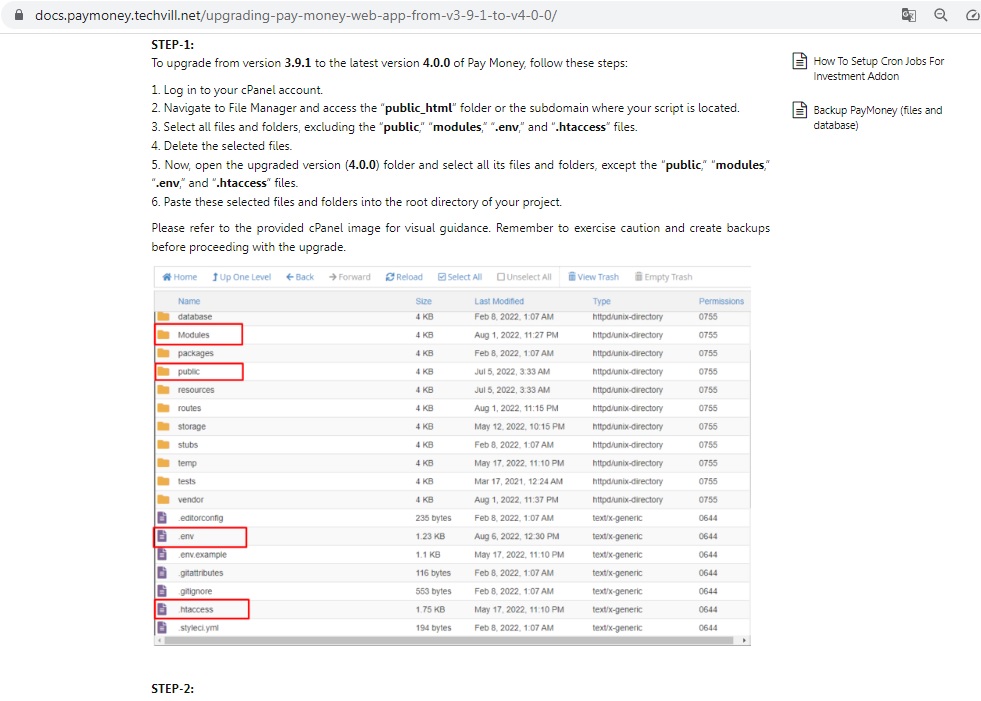Click Forward in the file manager toolbar
Image resolution: width=981 pixels, height=701 pixels.
coord(350,277)
